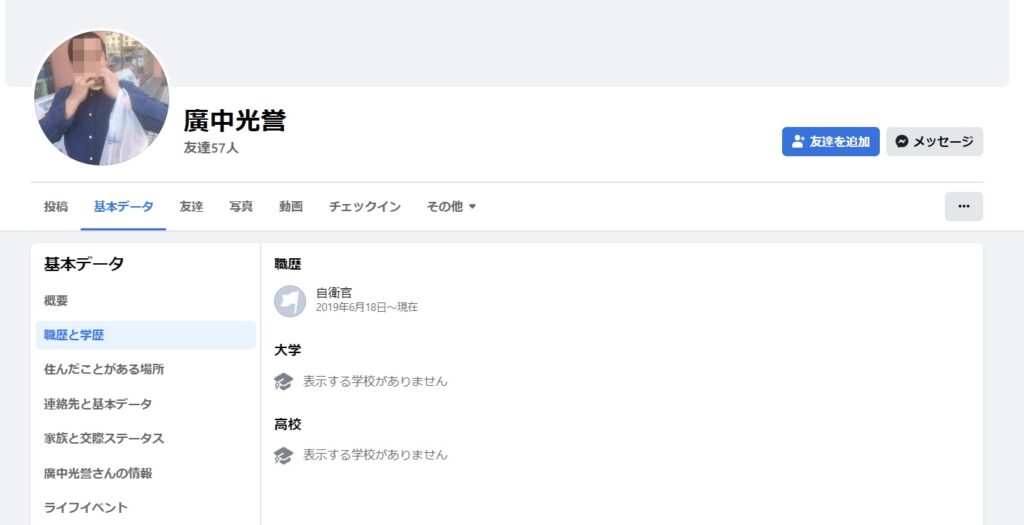The image size is (1024, 525).
Task: Switch to the 投稿 tab
Action: click(x=56, y=206)
